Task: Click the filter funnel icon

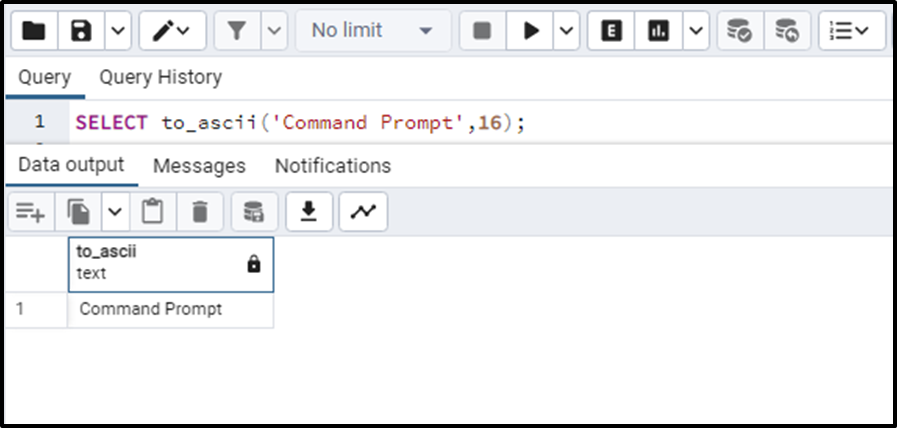Action: pyautogui.click(x=237, y=31)
